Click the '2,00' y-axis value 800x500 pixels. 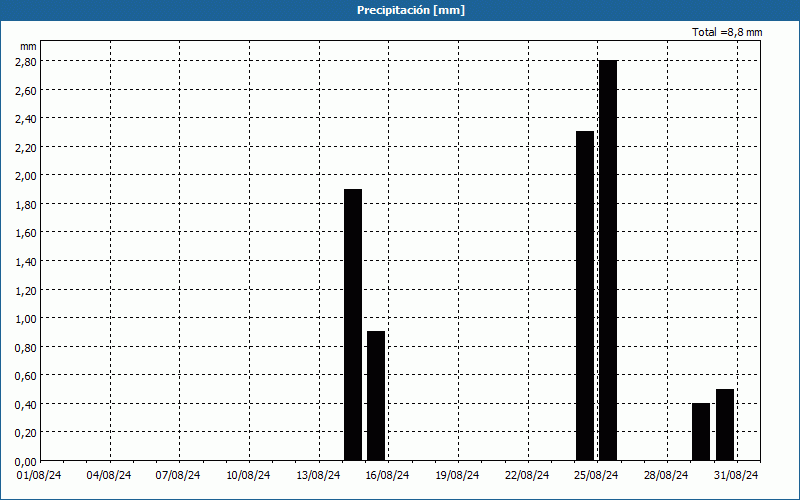26,176
